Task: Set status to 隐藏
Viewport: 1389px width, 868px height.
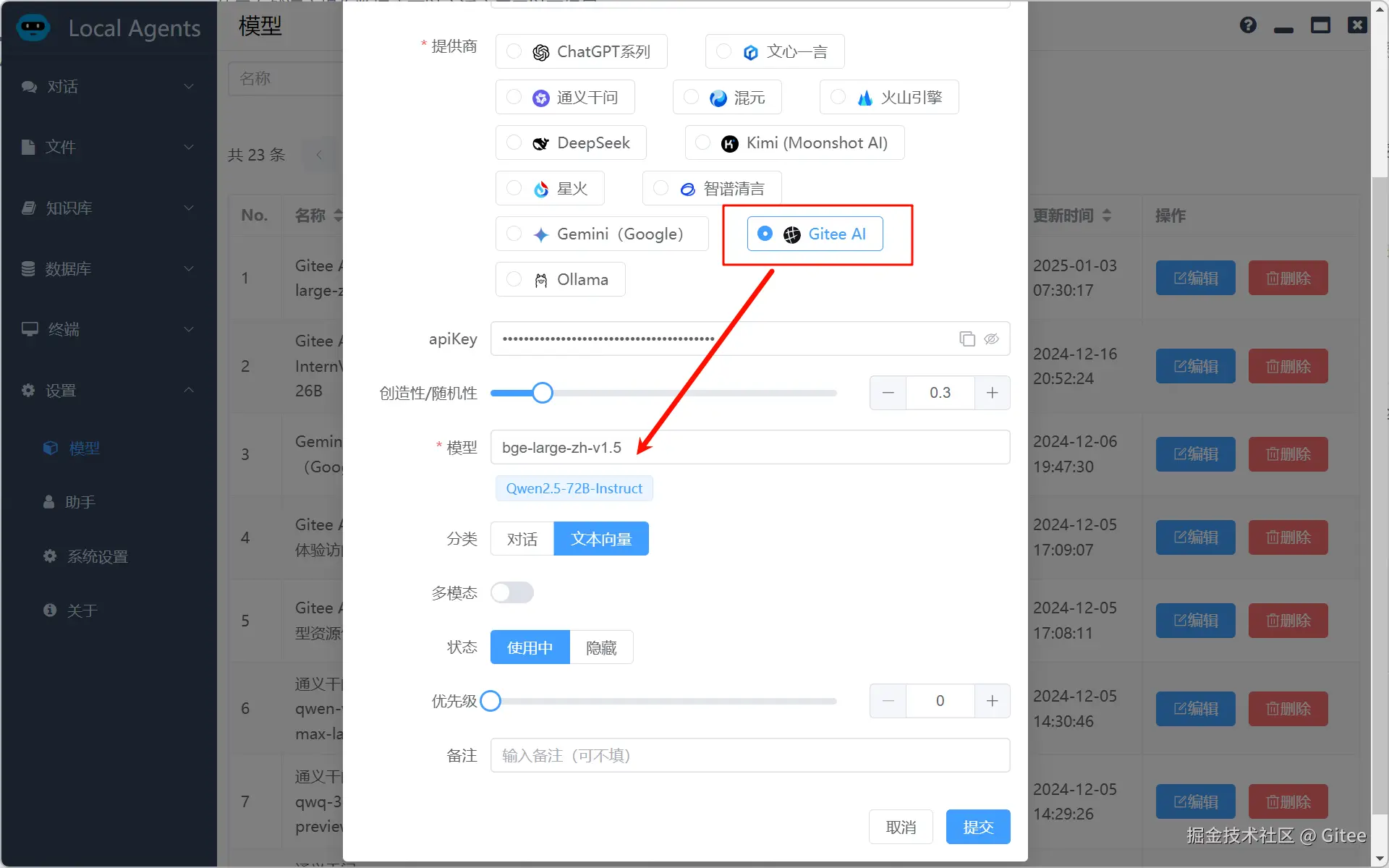Action: point(600,647)
